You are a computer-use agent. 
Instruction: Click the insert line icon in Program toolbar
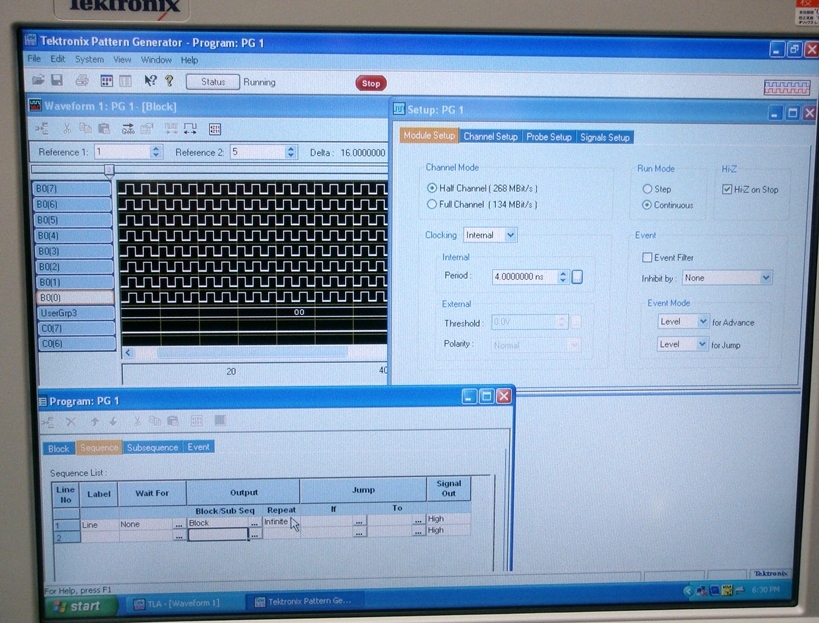[48, 421]
